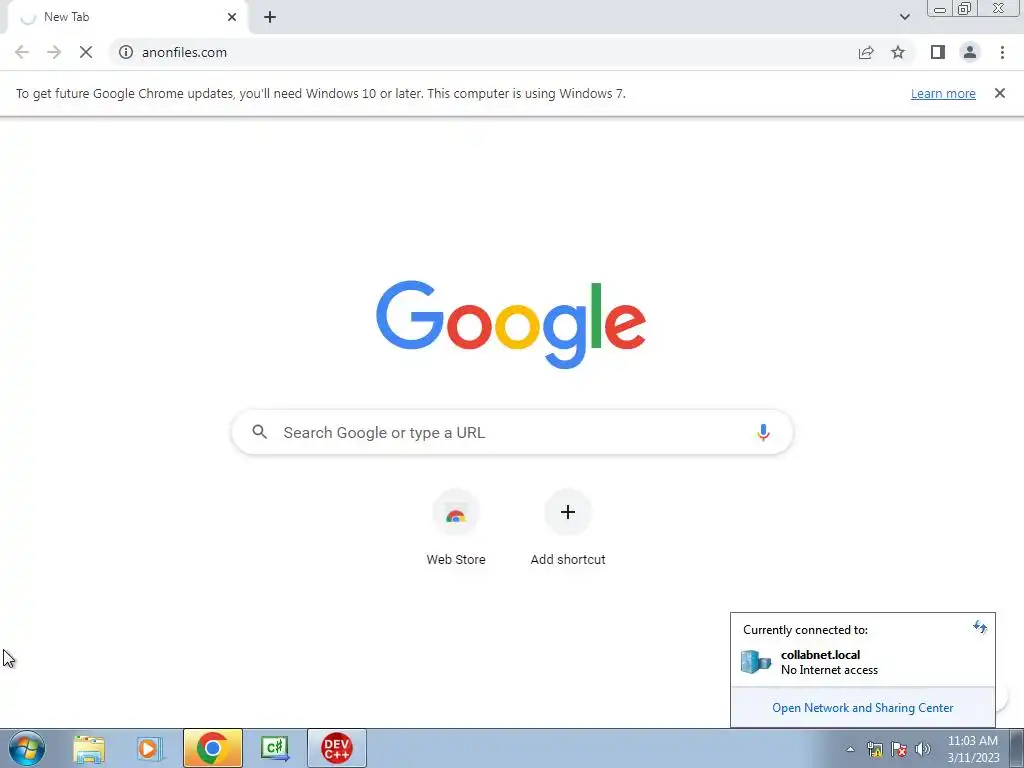Go forward to next page
Image resolution: width=1024 pixels, height=768 pixels.
(54, 52)
